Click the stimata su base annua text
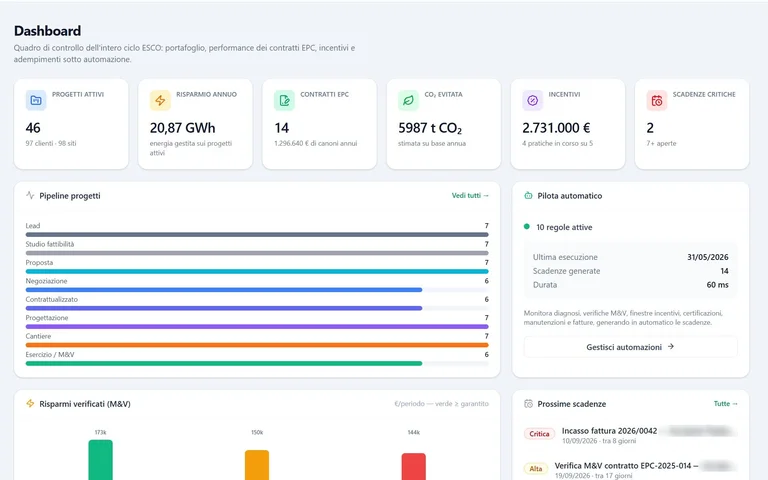Viewport: 768px width, 480px height. [x=432, y=144]
